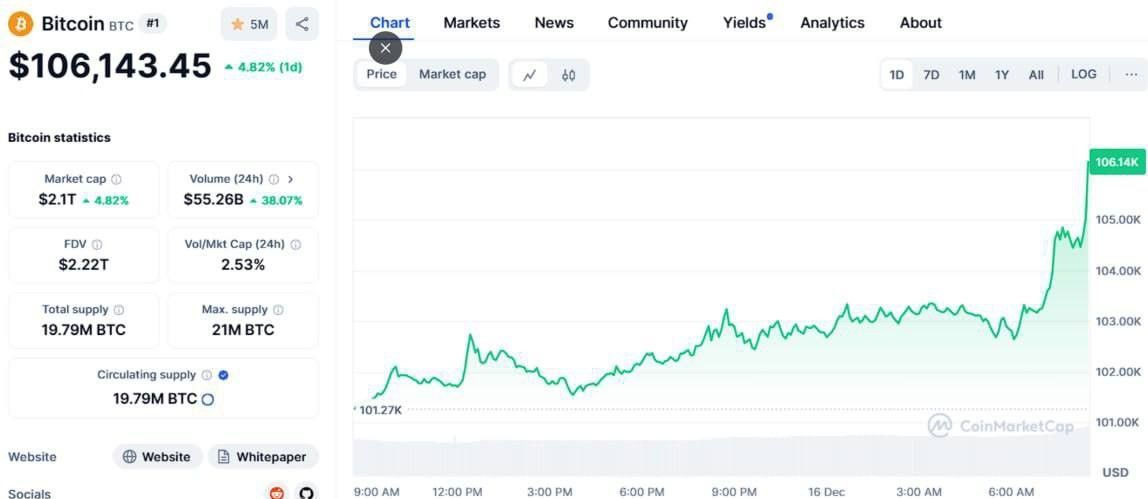The width and height of the screenshot is (1148, 499).
Task: Set chart range to 1Y
Action: tap(1002, 75)
